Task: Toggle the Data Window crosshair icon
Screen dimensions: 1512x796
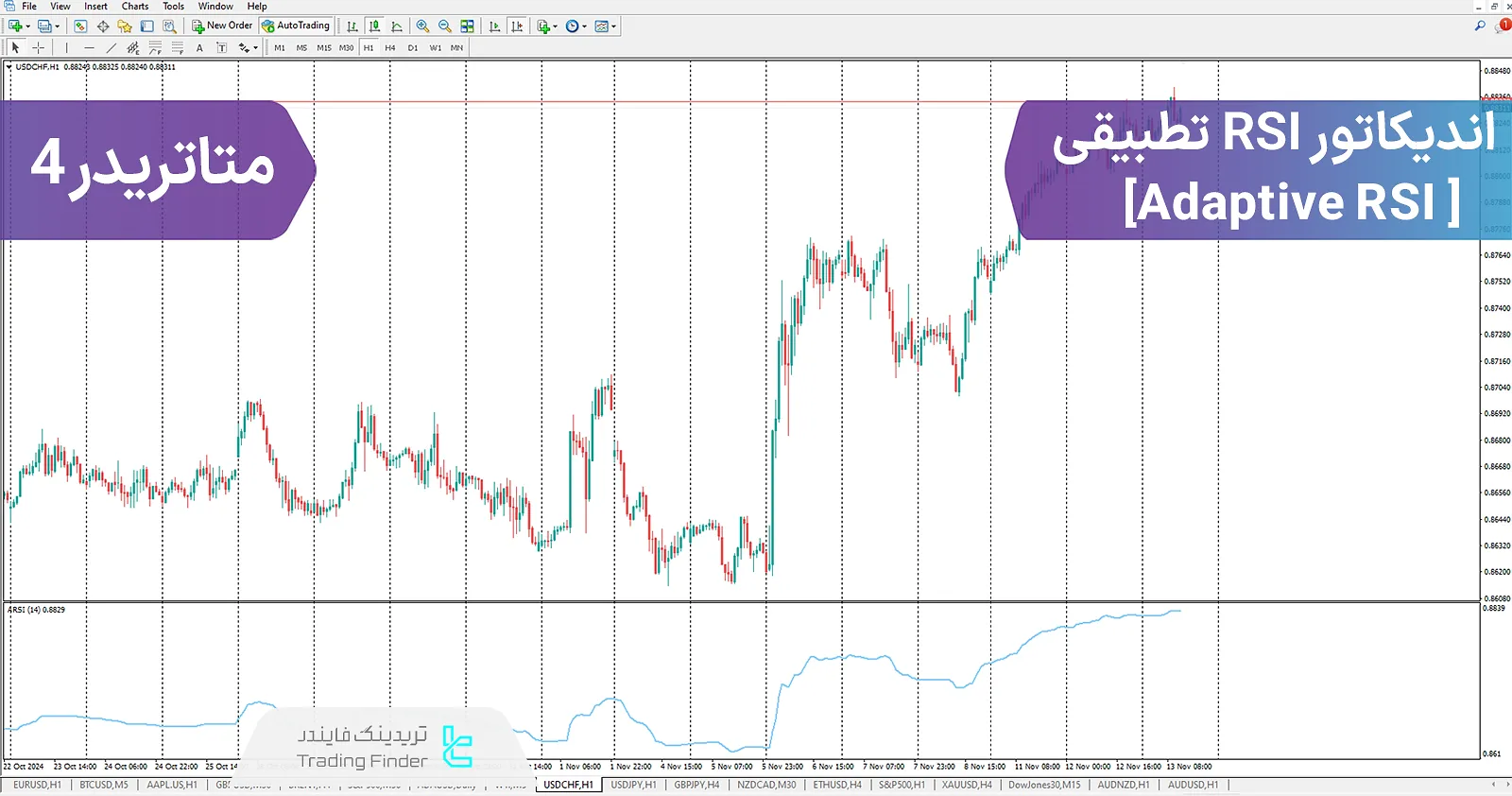Action: click(103, 26)
